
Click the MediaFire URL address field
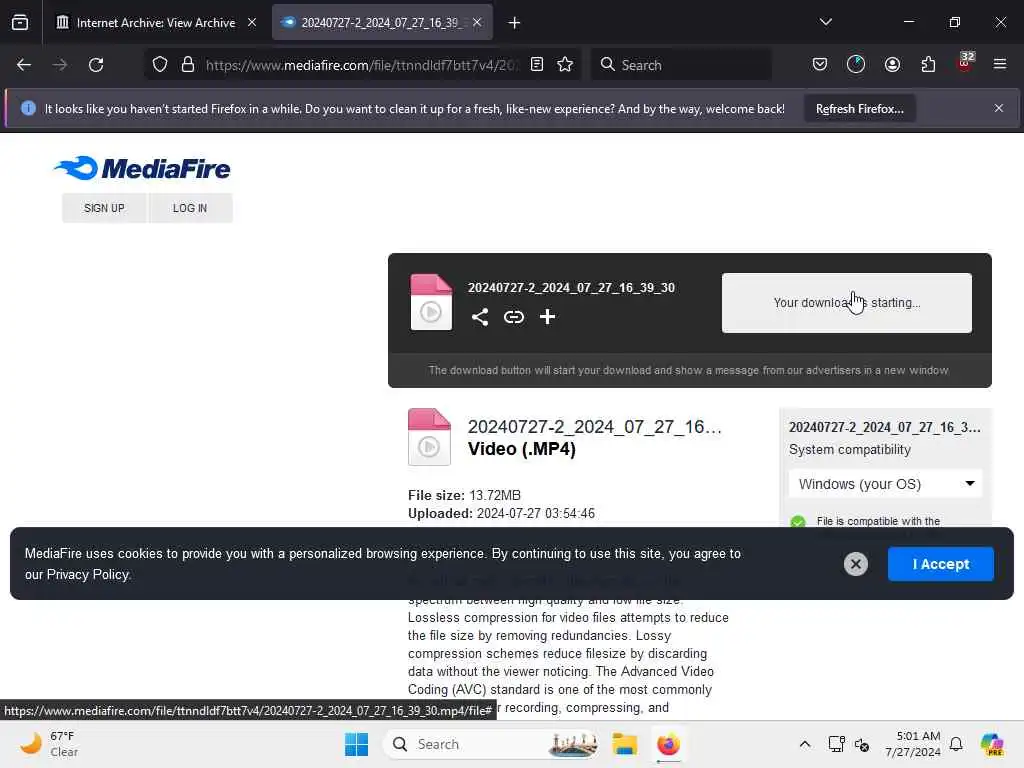361,65
